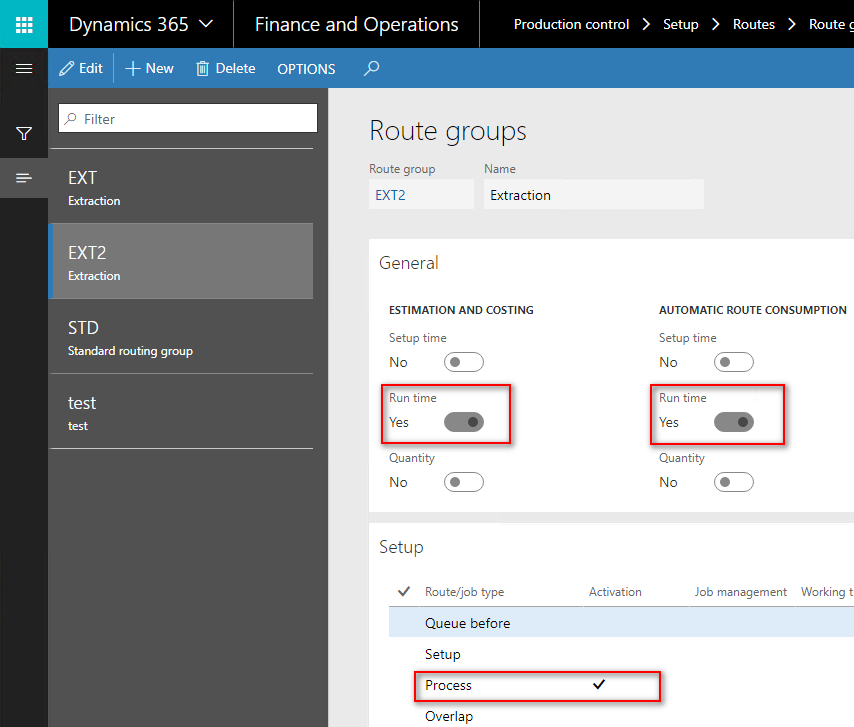The height and width of the screenshot is (727, 854).
Task: Click inside the Filter input field
Action: [187, 118]
